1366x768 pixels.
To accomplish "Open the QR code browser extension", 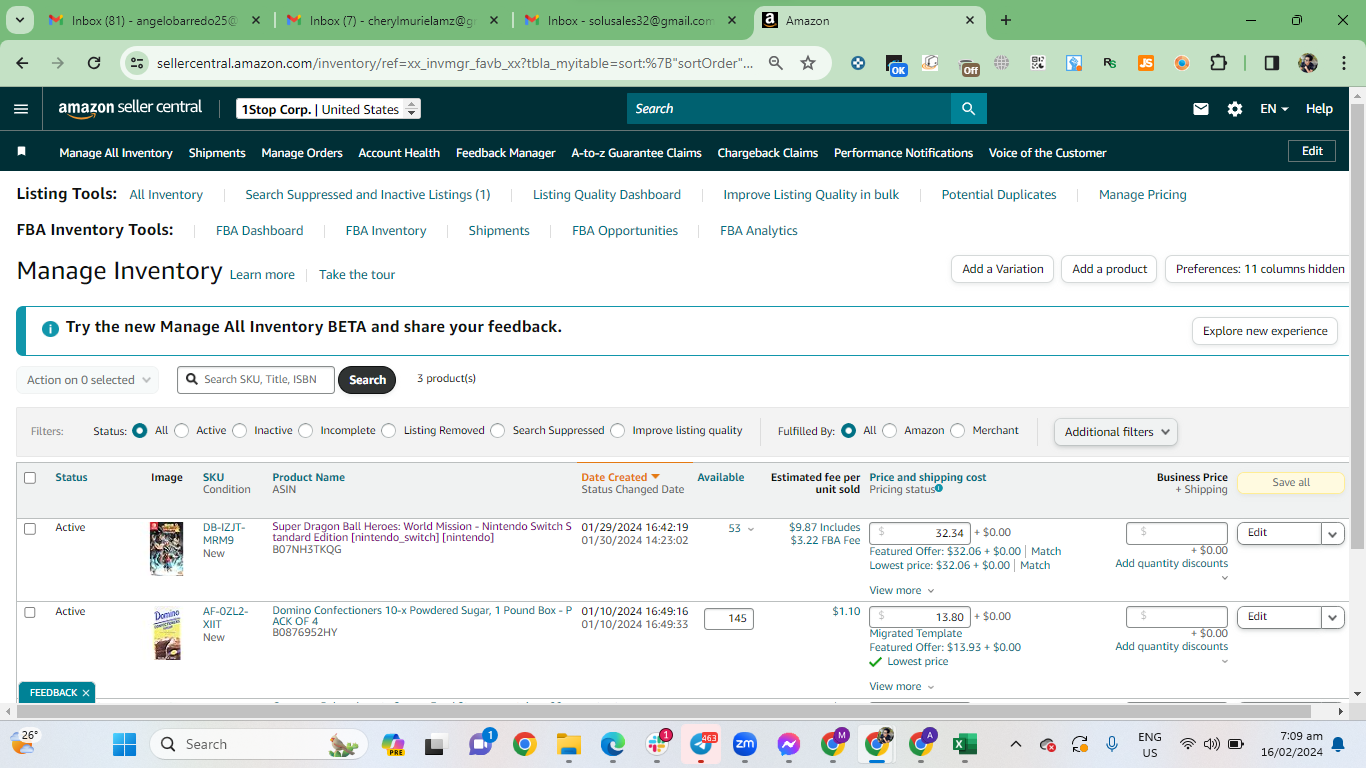I will coord(1038,63).
